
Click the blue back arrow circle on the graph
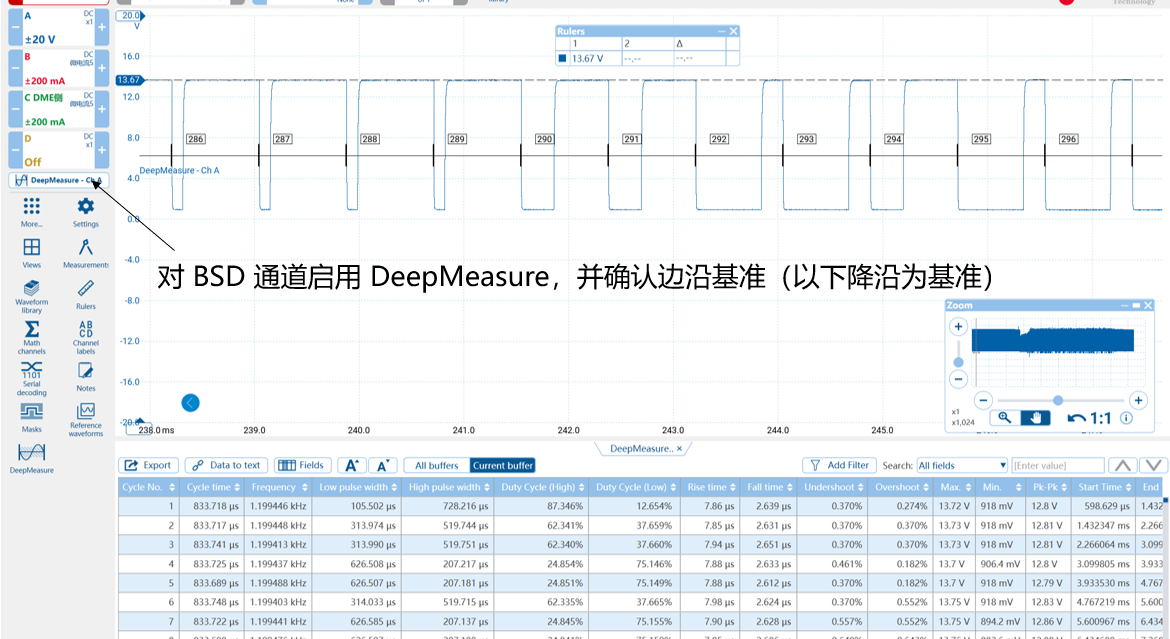coord(190,403)
